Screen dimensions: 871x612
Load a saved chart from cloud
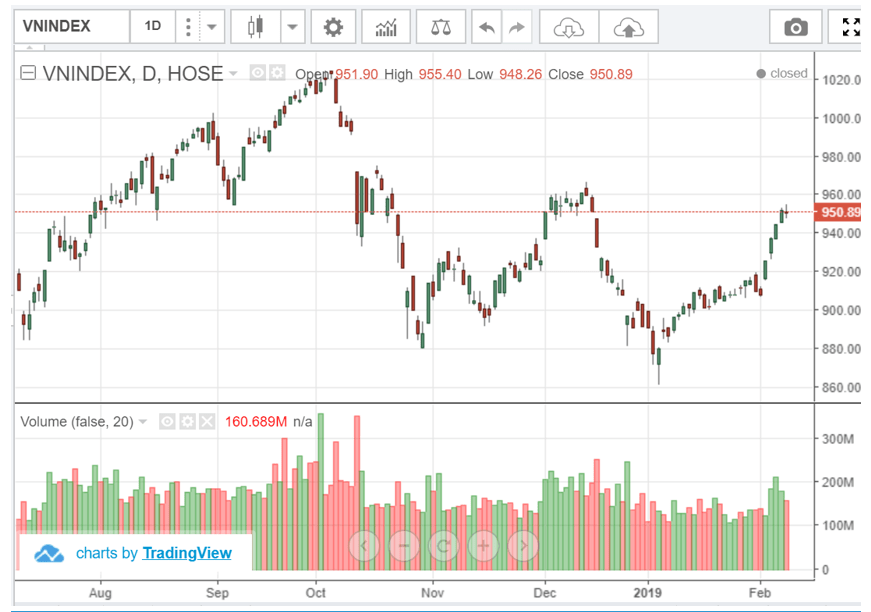coord(568,27)
